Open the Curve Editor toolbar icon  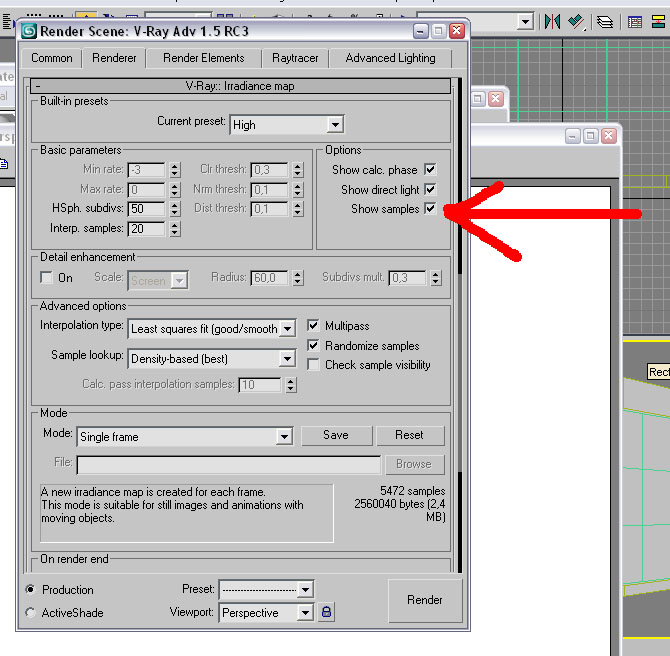[x=635, y=21]
